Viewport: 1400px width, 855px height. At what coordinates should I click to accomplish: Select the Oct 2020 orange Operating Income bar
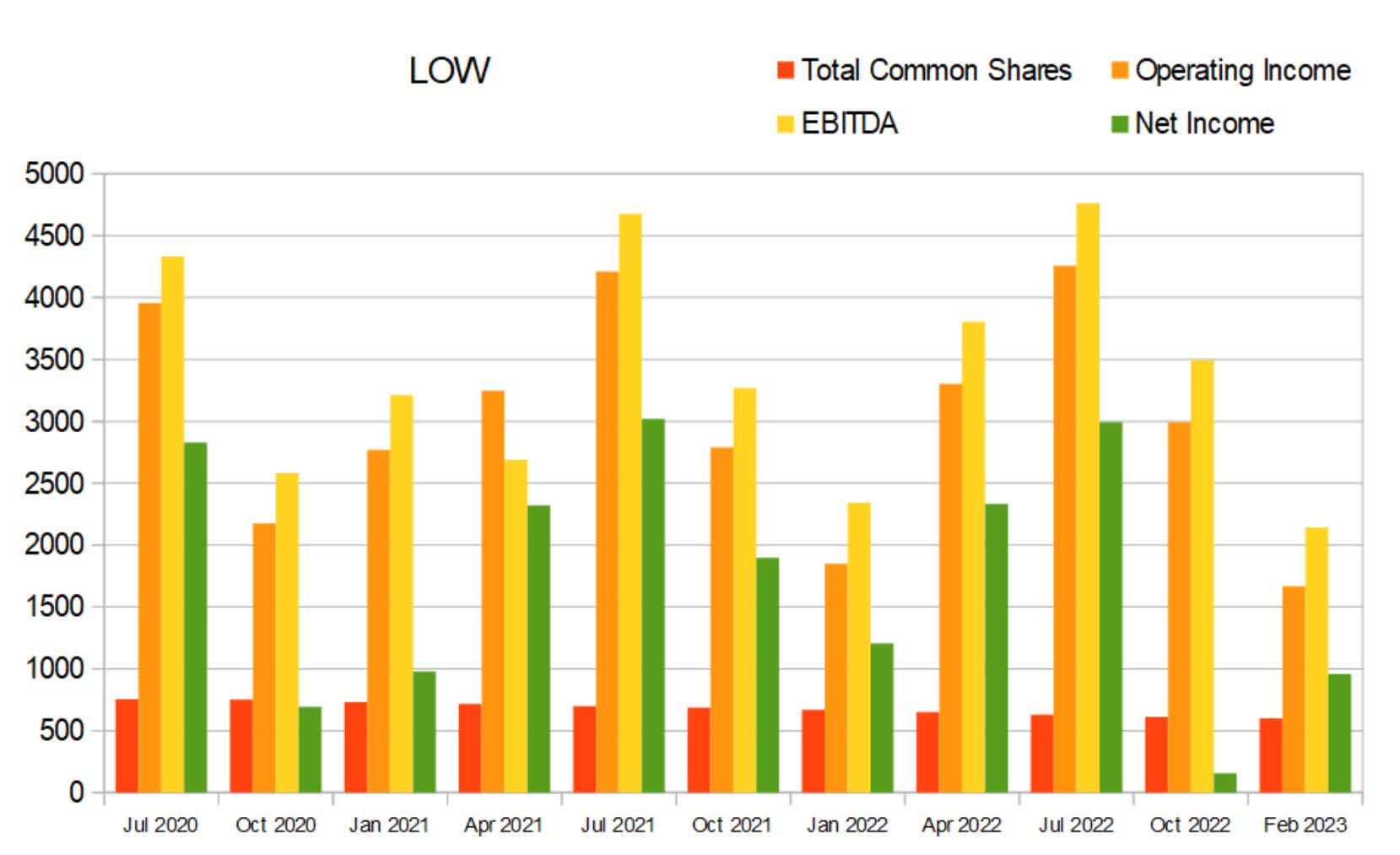coord(264,657)
